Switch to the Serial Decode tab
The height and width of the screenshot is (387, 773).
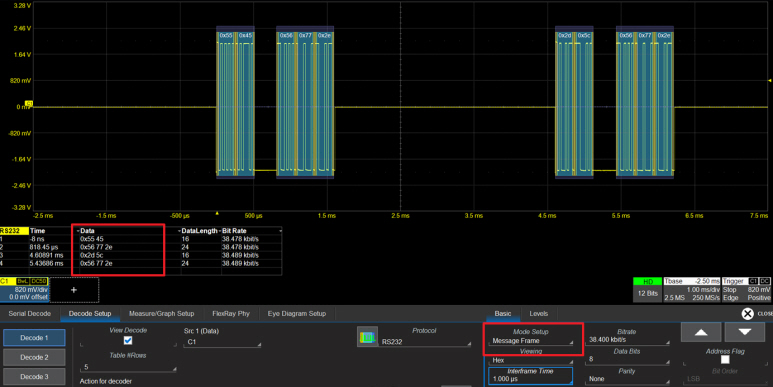pos(30,314)
